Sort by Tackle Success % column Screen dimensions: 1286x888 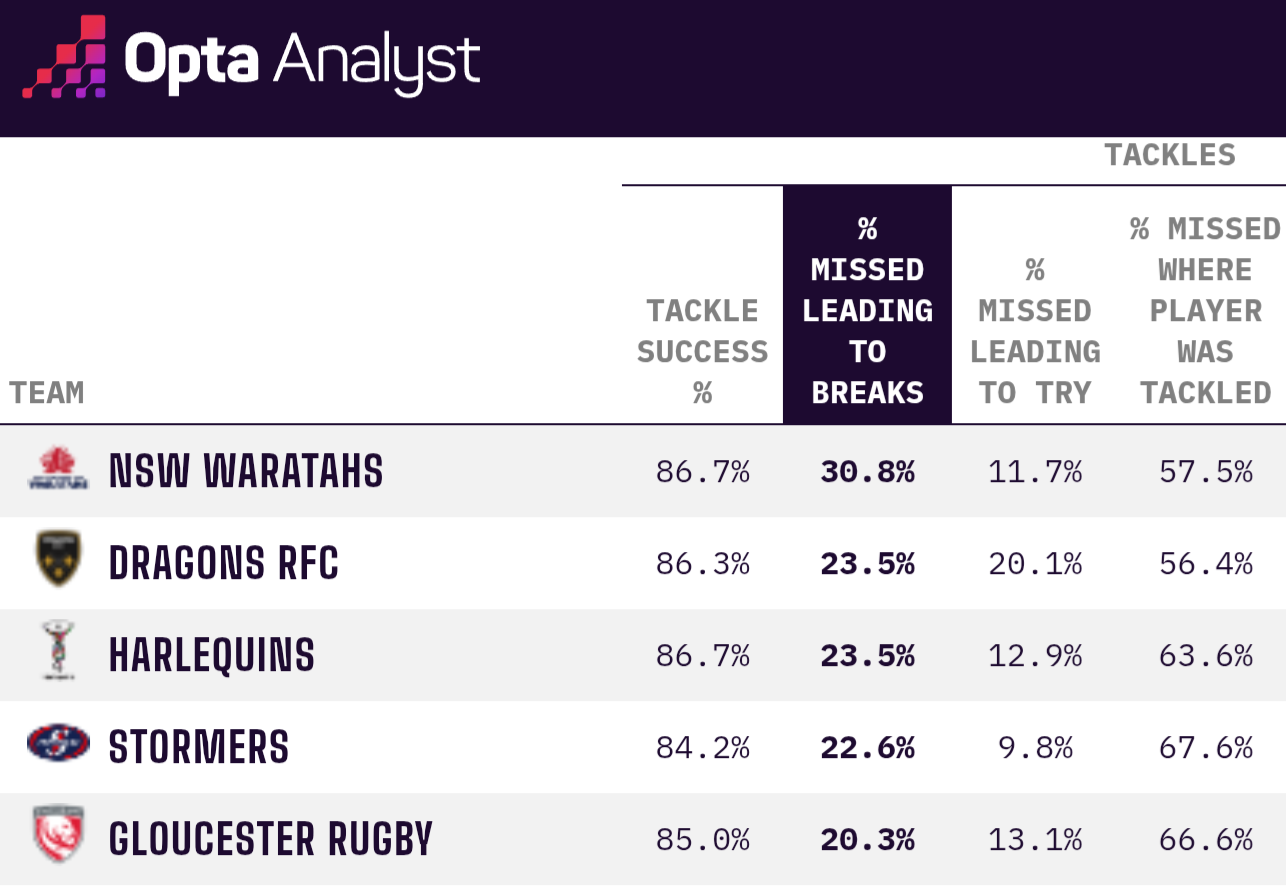point(702,351)
